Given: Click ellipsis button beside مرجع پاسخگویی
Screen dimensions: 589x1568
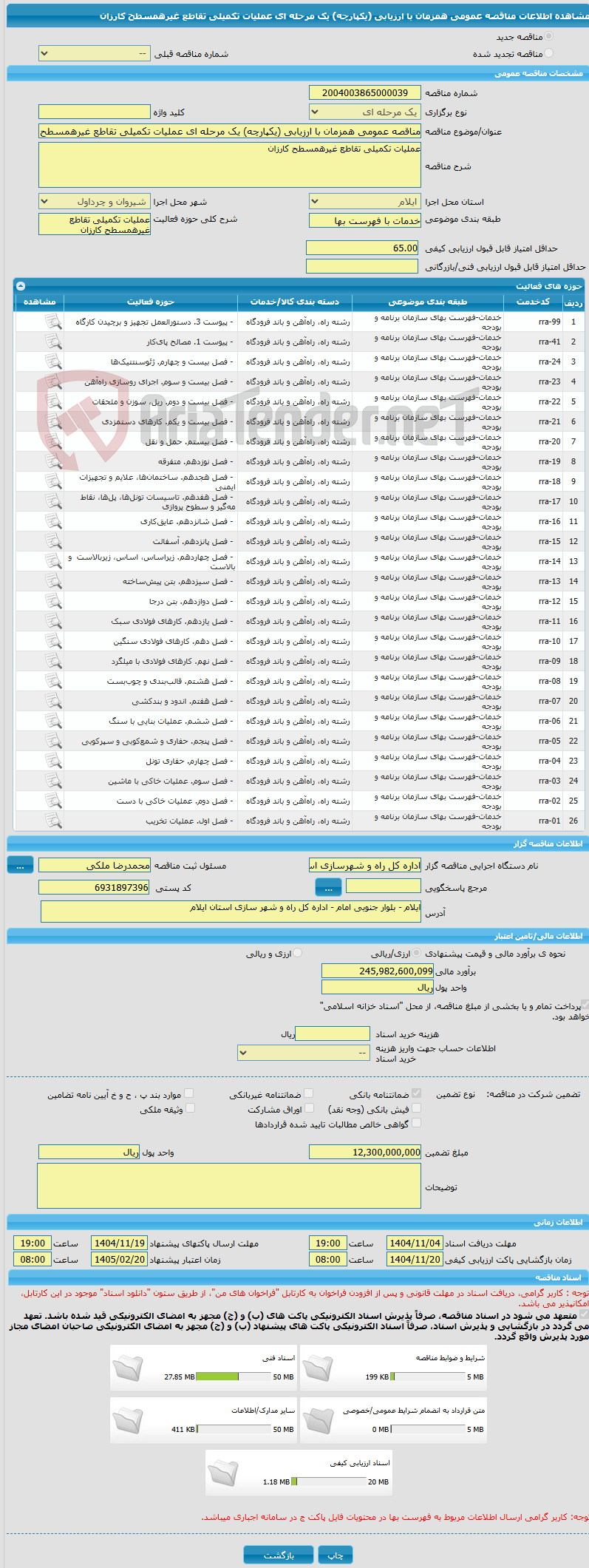Looking at the screenshot, I should (x=328, y=887).
